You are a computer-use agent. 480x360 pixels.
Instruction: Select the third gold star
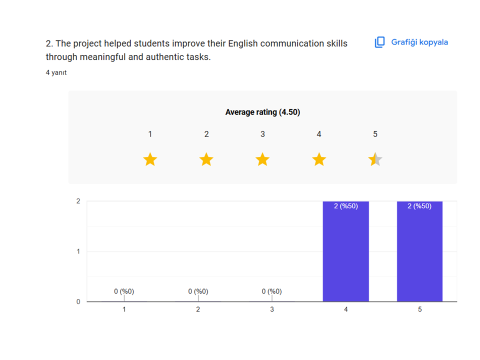point(263,159)
